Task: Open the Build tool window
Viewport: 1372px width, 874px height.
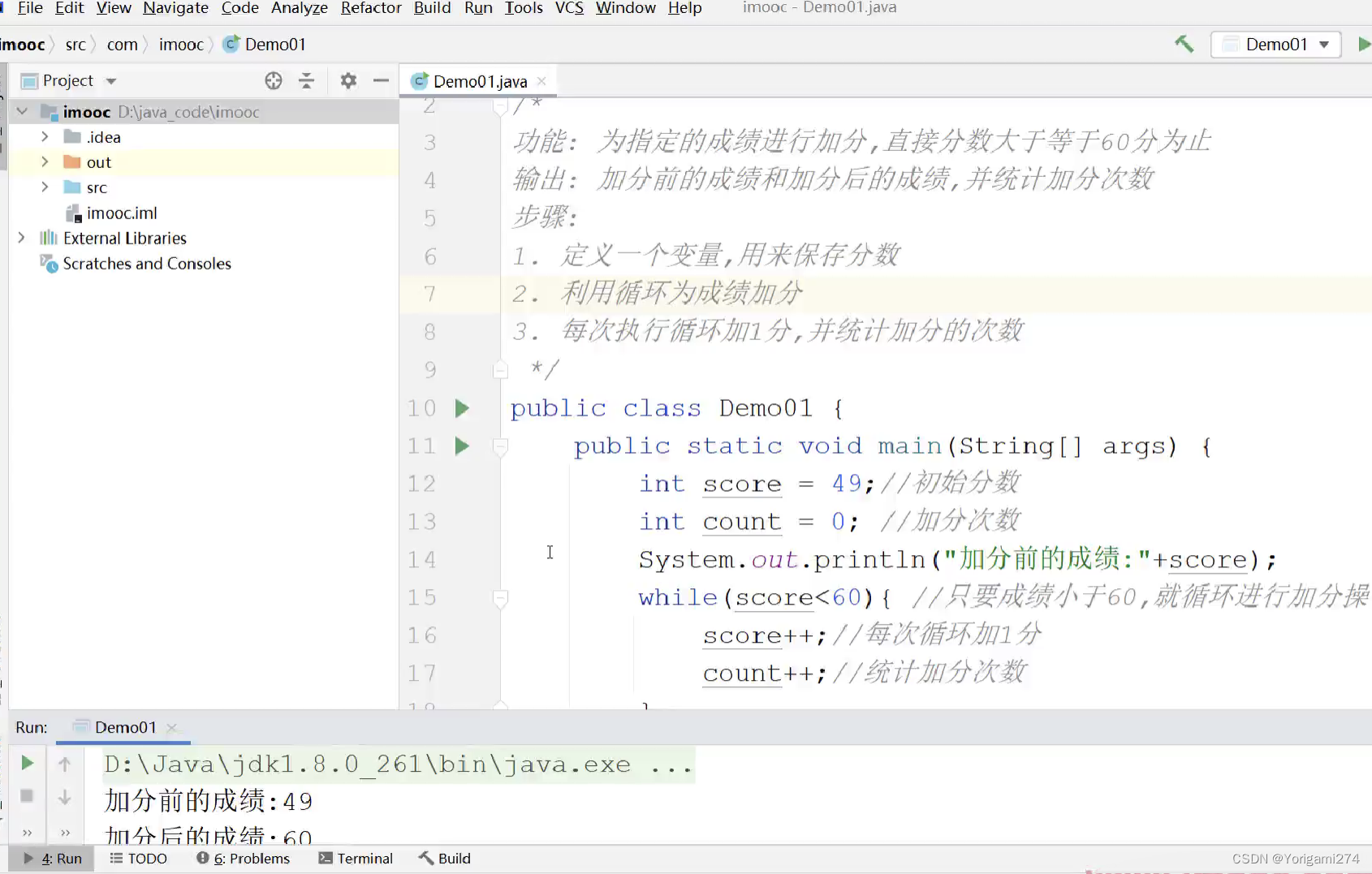Action: click(x=444, y=859)
